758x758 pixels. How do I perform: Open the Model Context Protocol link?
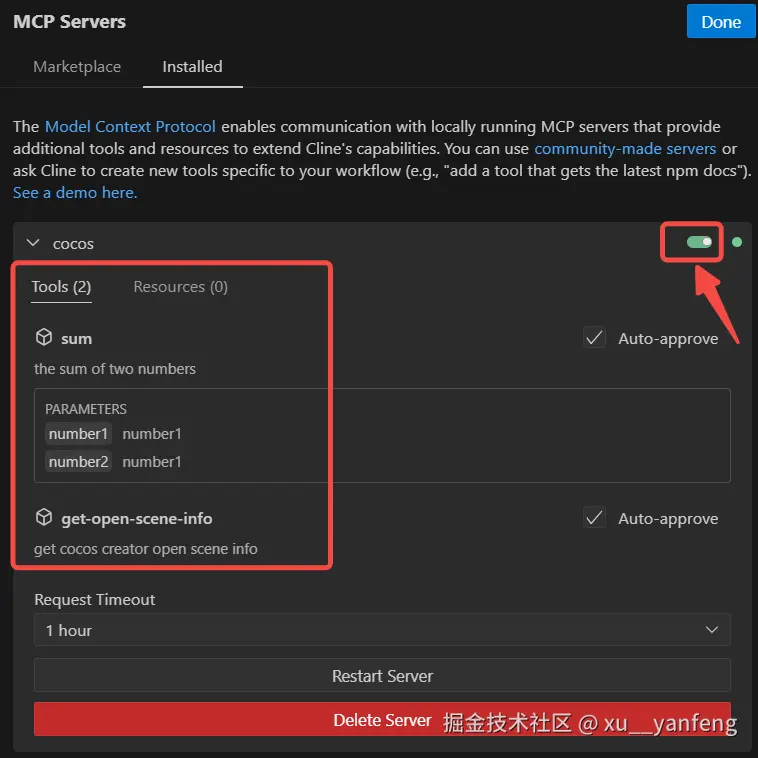pos(130,127)
